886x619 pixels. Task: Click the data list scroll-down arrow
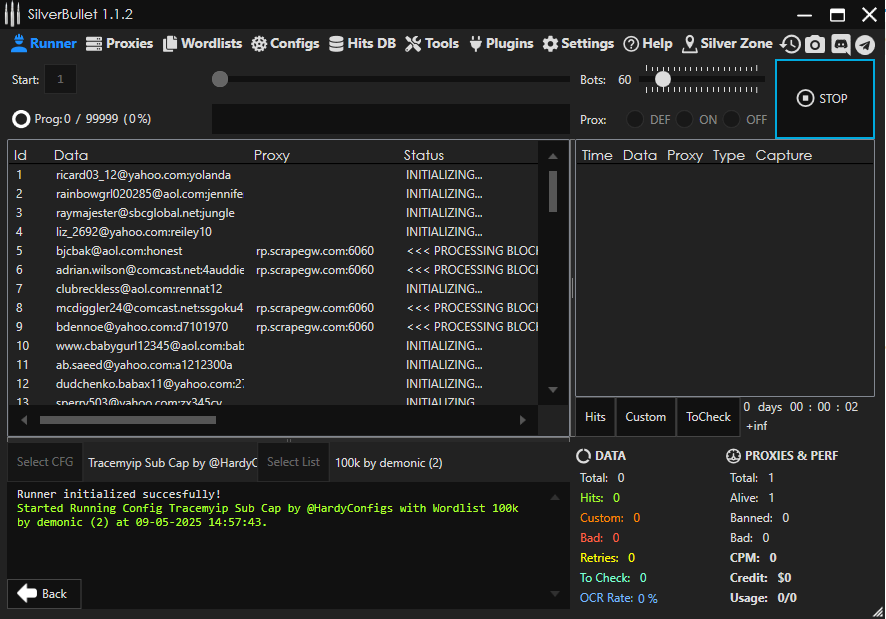(x=553, y=390)
